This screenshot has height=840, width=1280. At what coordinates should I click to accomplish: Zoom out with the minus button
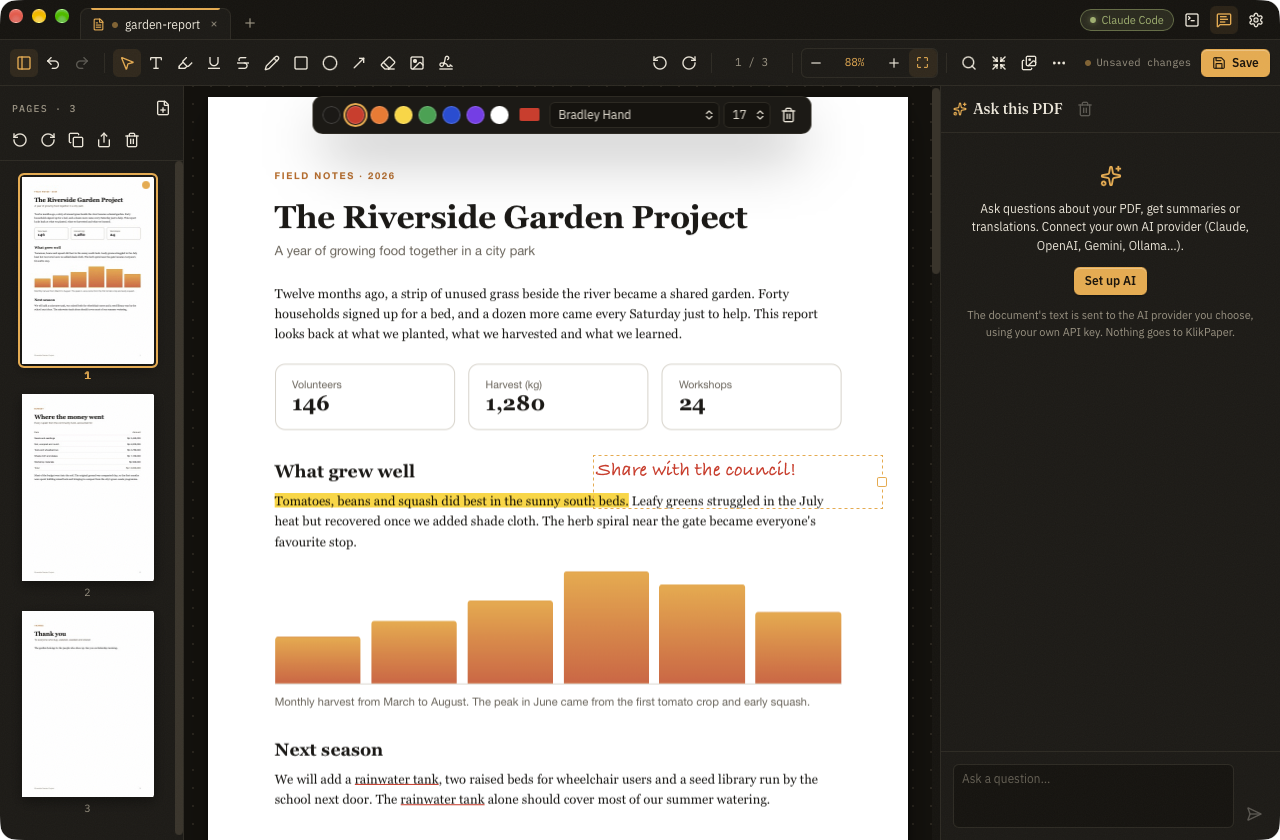click(x=816, y=63)
